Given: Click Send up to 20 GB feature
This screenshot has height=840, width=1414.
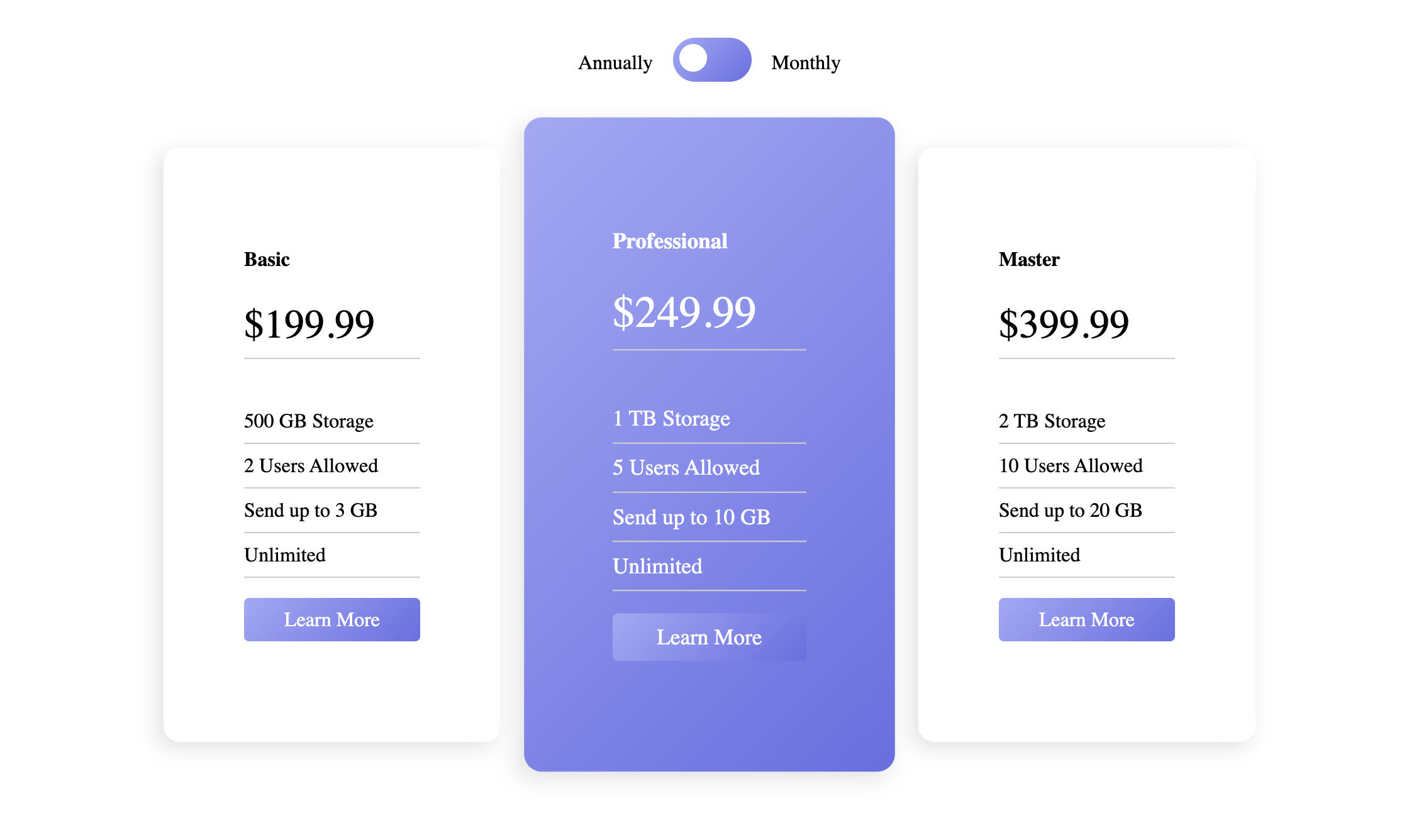Looking at the screenshot, I should pos(1070,510).
